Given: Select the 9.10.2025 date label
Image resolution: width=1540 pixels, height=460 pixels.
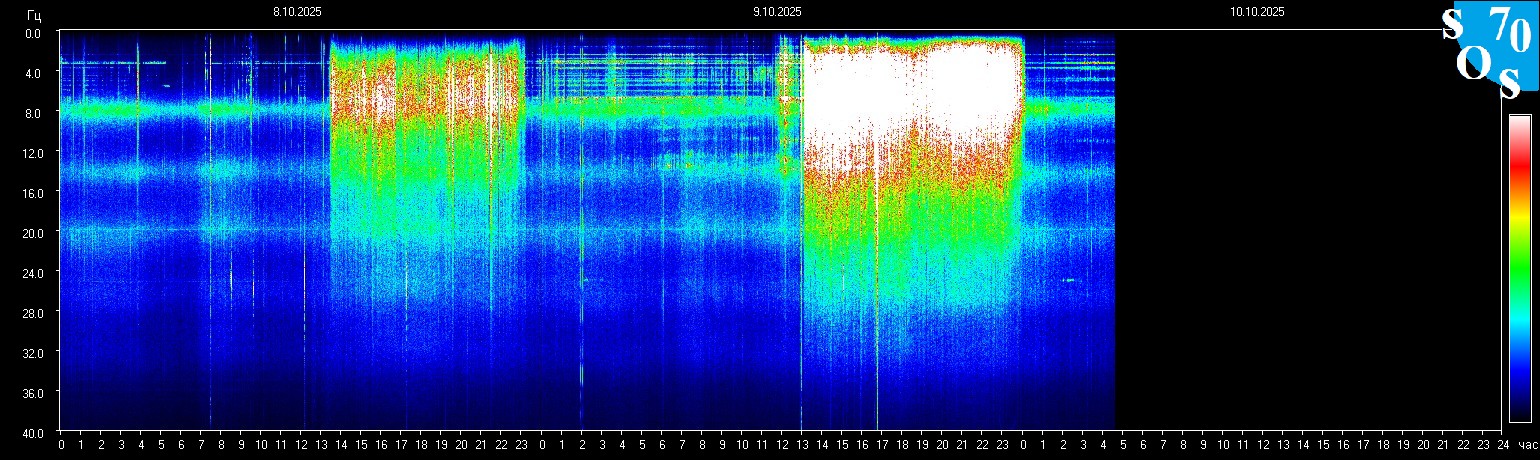Looking at the screenshot, I should [x=777, y=12].
